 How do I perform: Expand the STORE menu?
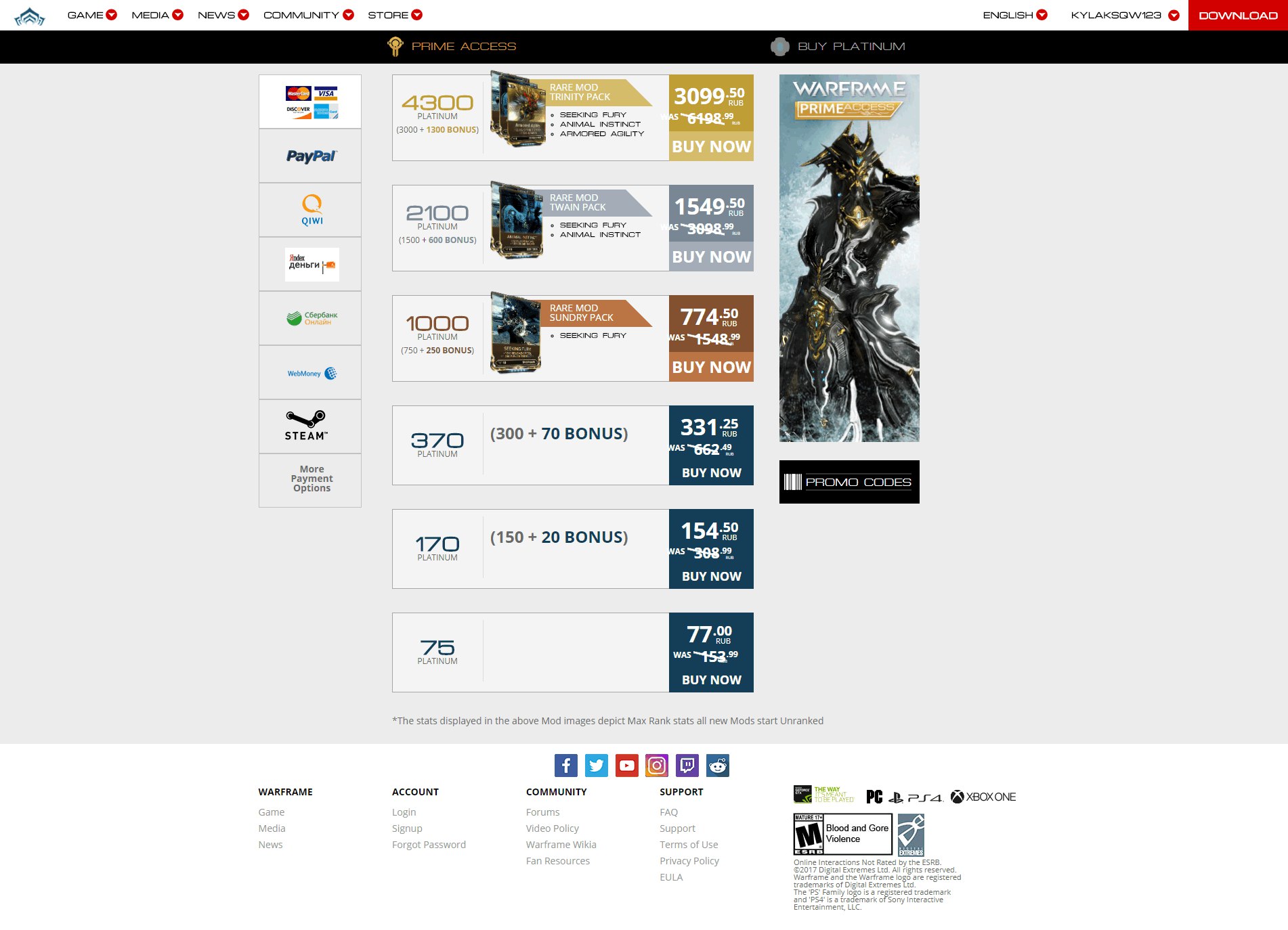(395, 15)
